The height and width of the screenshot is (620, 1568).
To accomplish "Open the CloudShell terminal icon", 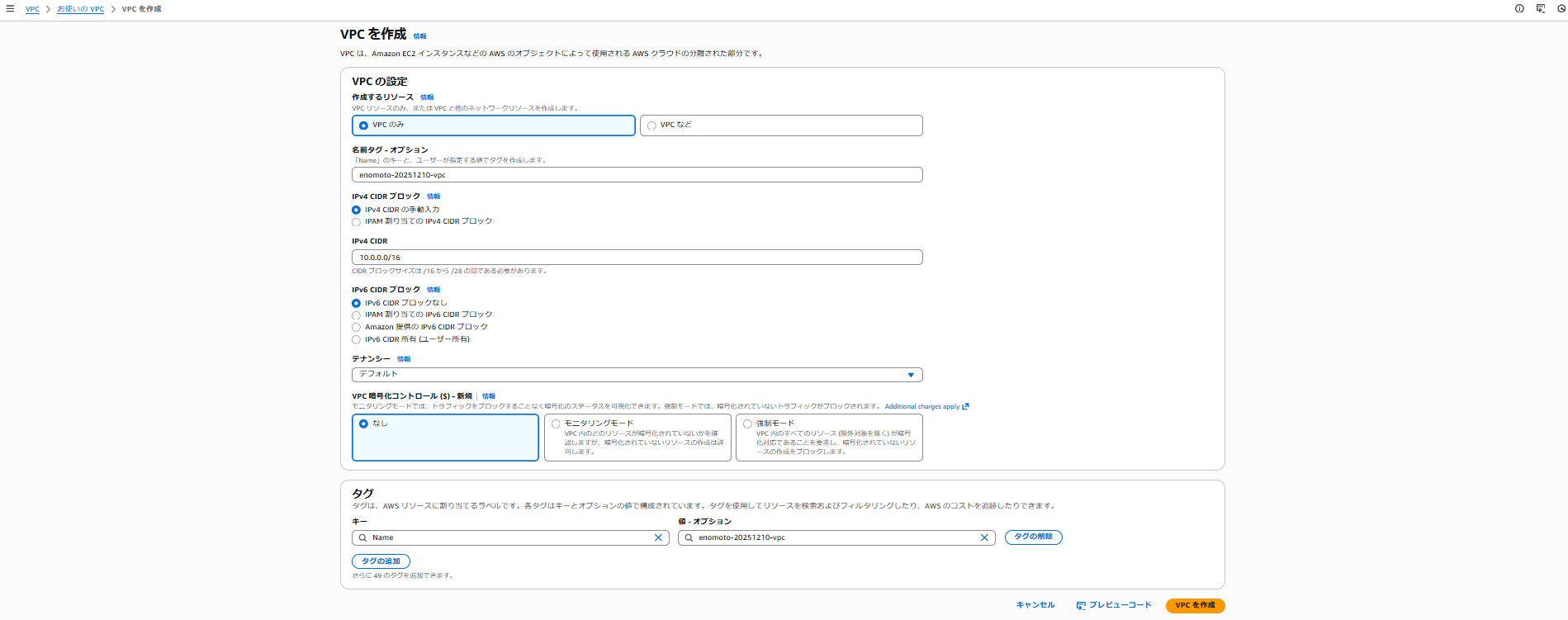I will click(x=1541, y=8).
